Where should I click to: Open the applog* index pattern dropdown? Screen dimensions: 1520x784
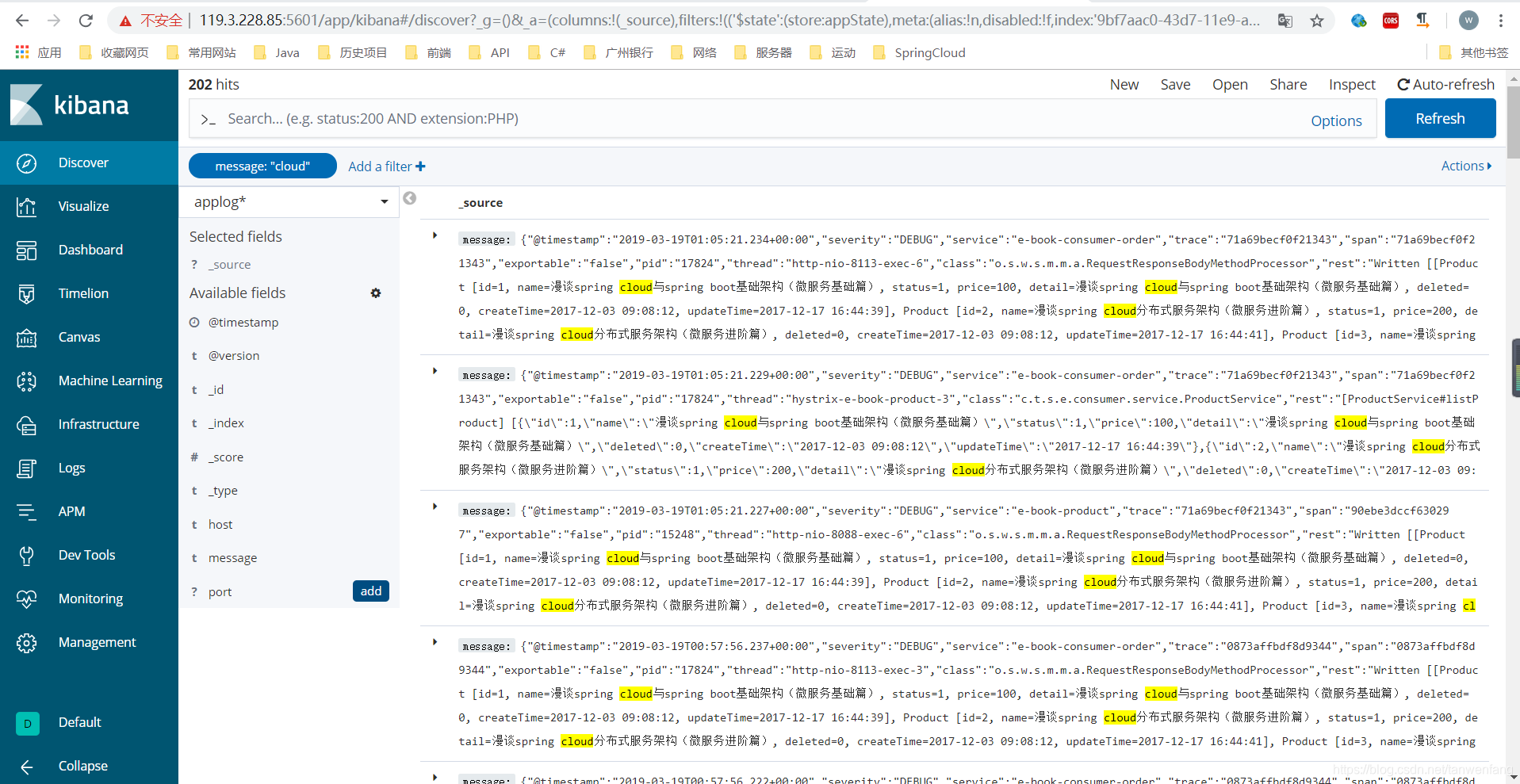(290, 202)
